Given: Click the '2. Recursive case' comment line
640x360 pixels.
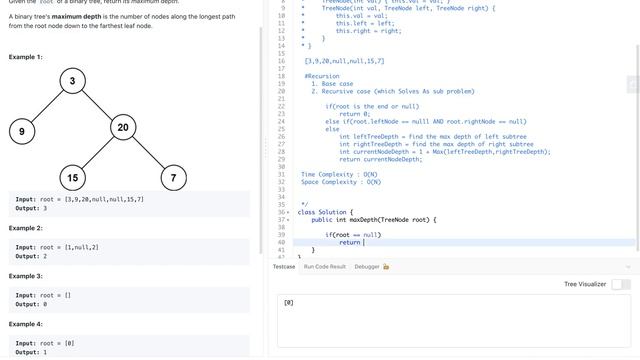Looking at the screenshot, I should [393, 91].
